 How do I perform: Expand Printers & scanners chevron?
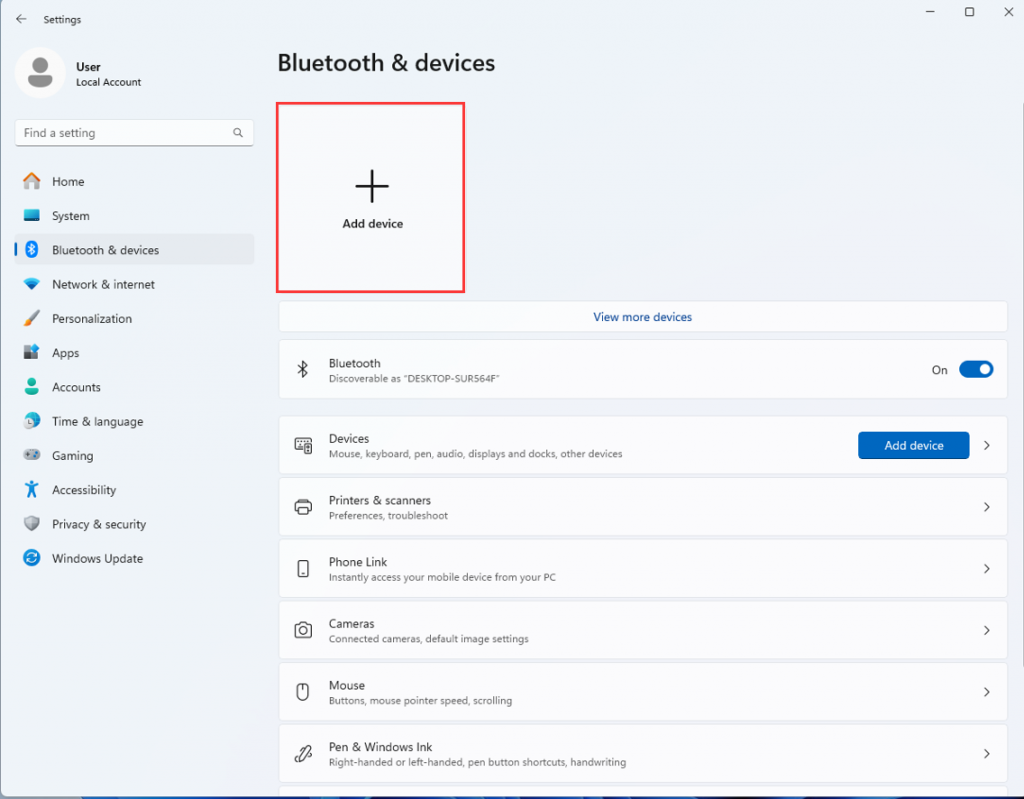tap(987, 507)
